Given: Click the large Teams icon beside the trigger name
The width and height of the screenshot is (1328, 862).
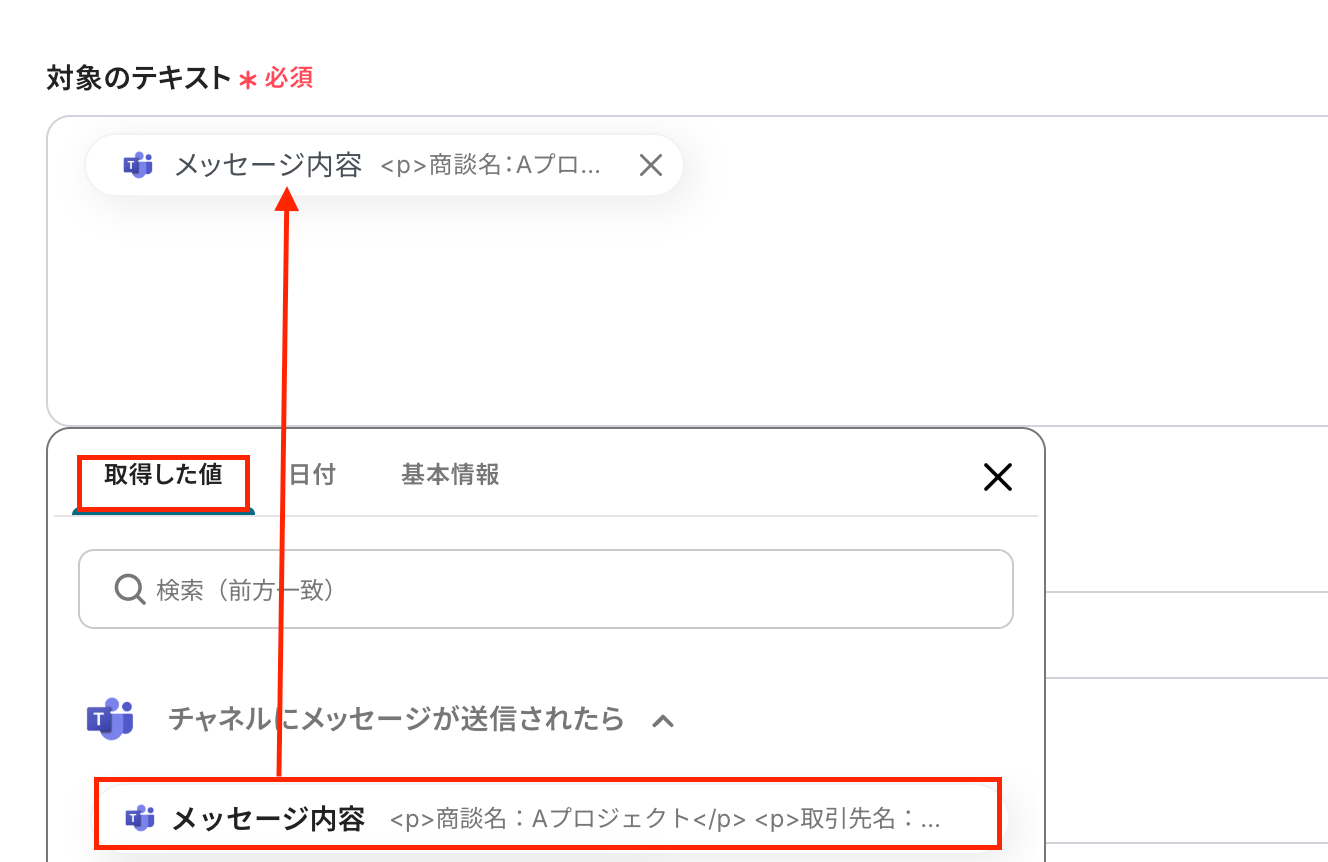Looking at the screenshot, I should [110, 718].
